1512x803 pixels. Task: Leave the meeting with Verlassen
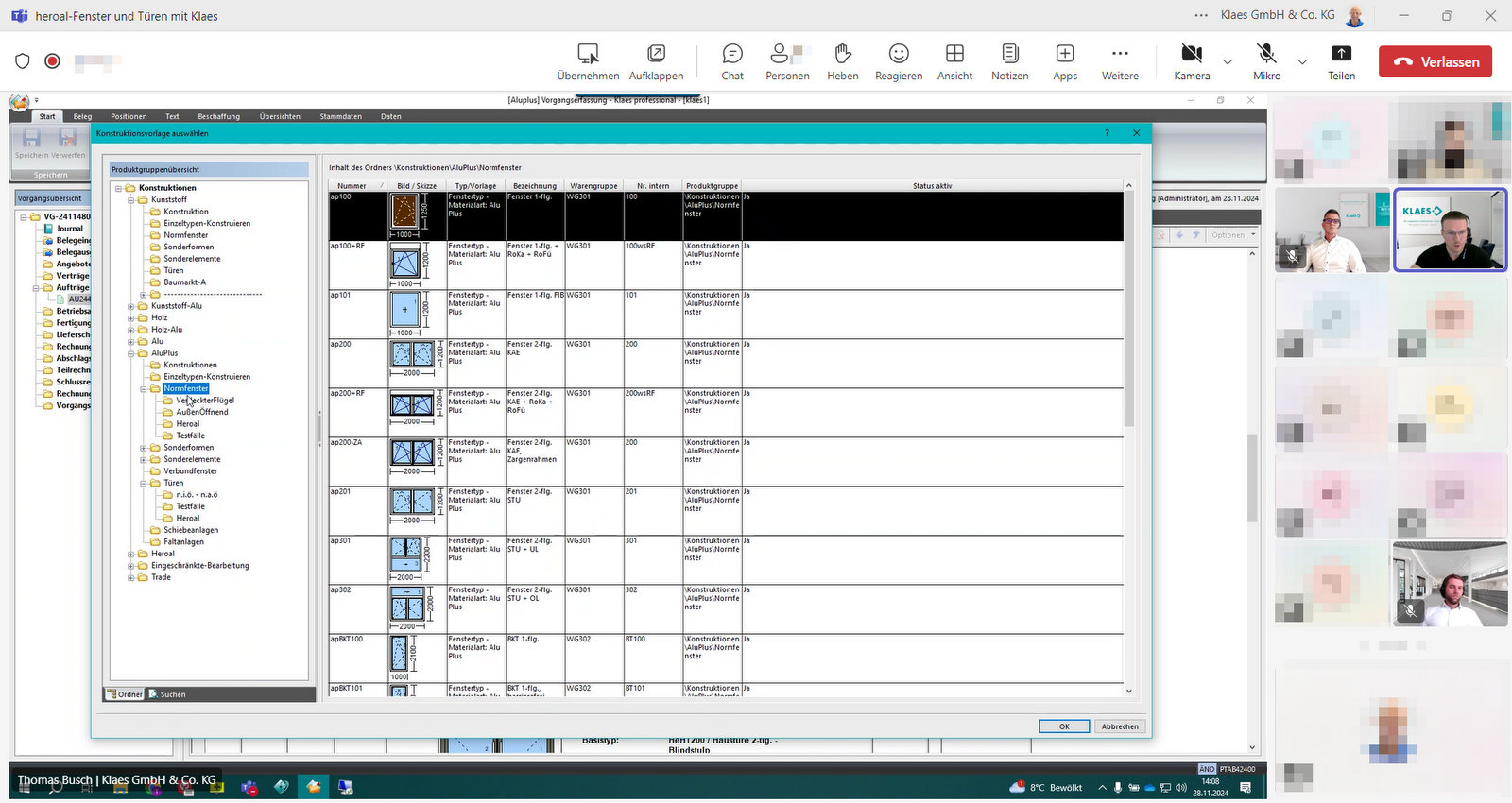coord(1435,61)
